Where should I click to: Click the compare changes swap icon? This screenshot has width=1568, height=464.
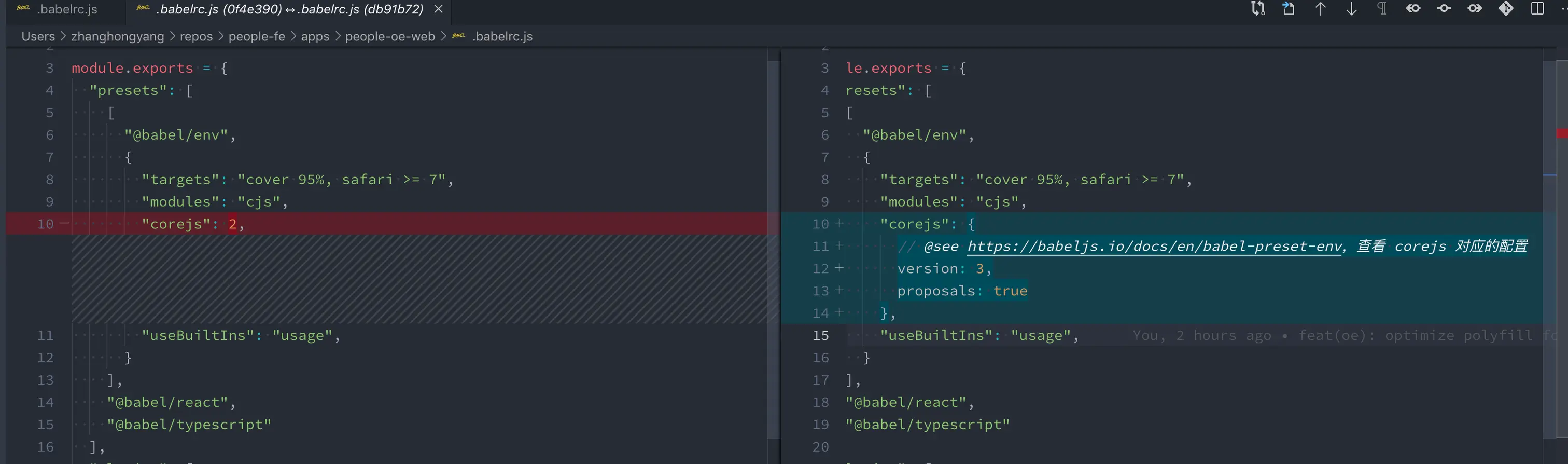(x=1257, y=8)
